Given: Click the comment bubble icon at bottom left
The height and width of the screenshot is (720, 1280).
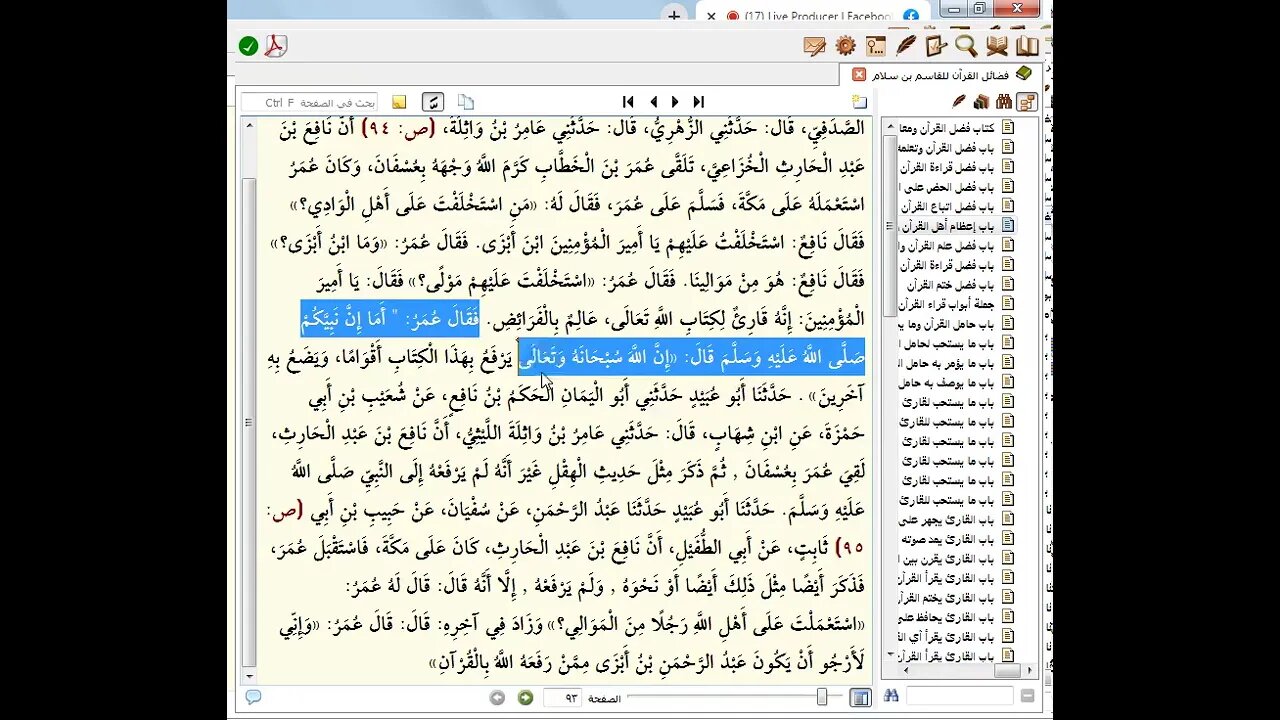Looking at the screenshot, I should point(253,697).
